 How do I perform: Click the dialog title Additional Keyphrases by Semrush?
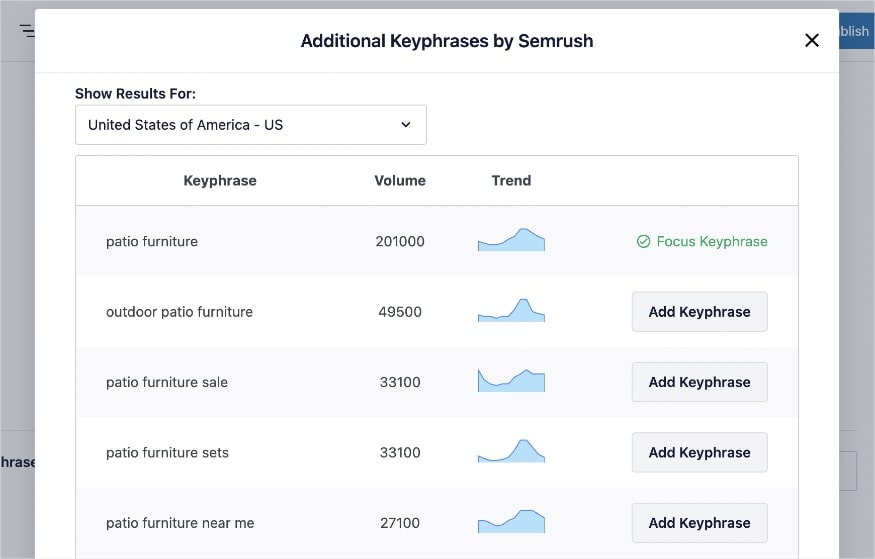tap(446, 41)
